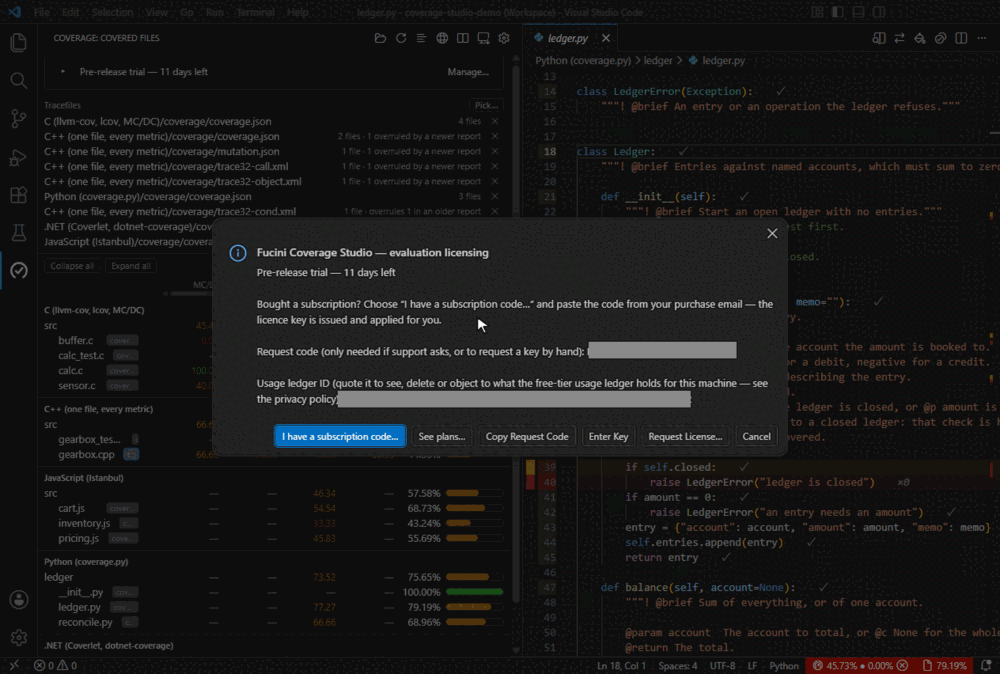The image size is (1000, 674).
Task: Open the Extensions view in the activity bar
Action: click(18, 194)
